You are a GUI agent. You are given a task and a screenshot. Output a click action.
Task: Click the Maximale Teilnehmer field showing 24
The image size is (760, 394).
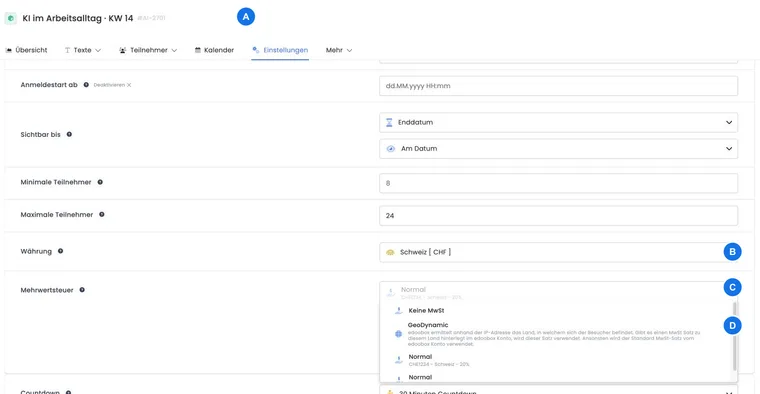pyautogui.click(x=558, y=216)
